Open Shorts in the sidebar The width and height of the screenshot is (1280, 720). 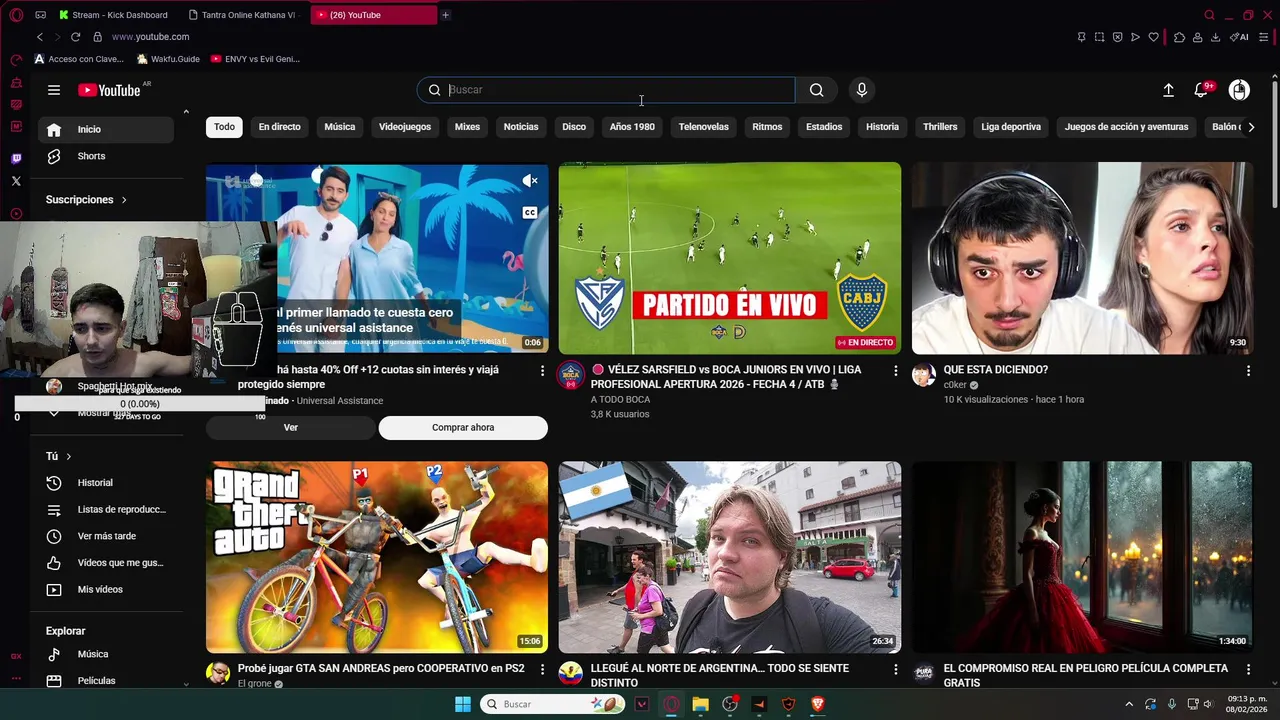[x=106, y=157]
